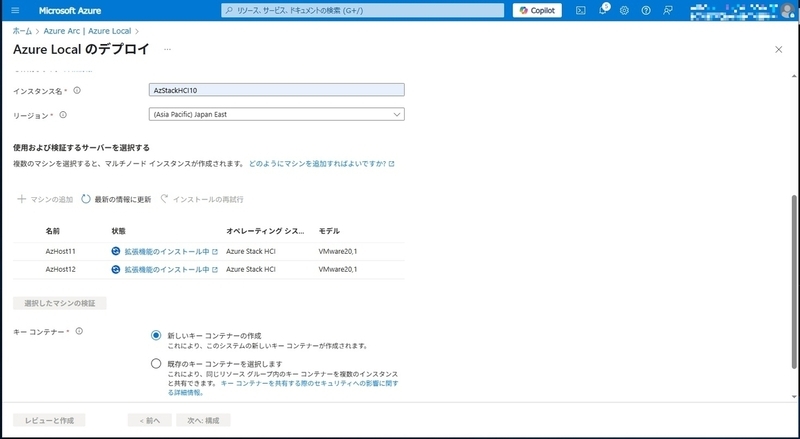The image size is (800, 439).
Task: Navigate to ホーム breadcrumb
Action: [x=22, y=31]
